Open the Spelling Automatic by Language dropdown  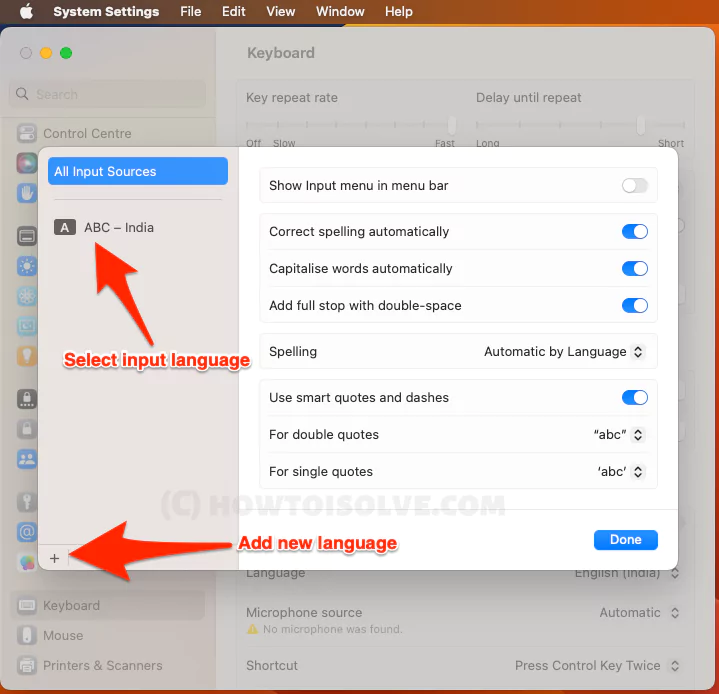click(564, 352)
